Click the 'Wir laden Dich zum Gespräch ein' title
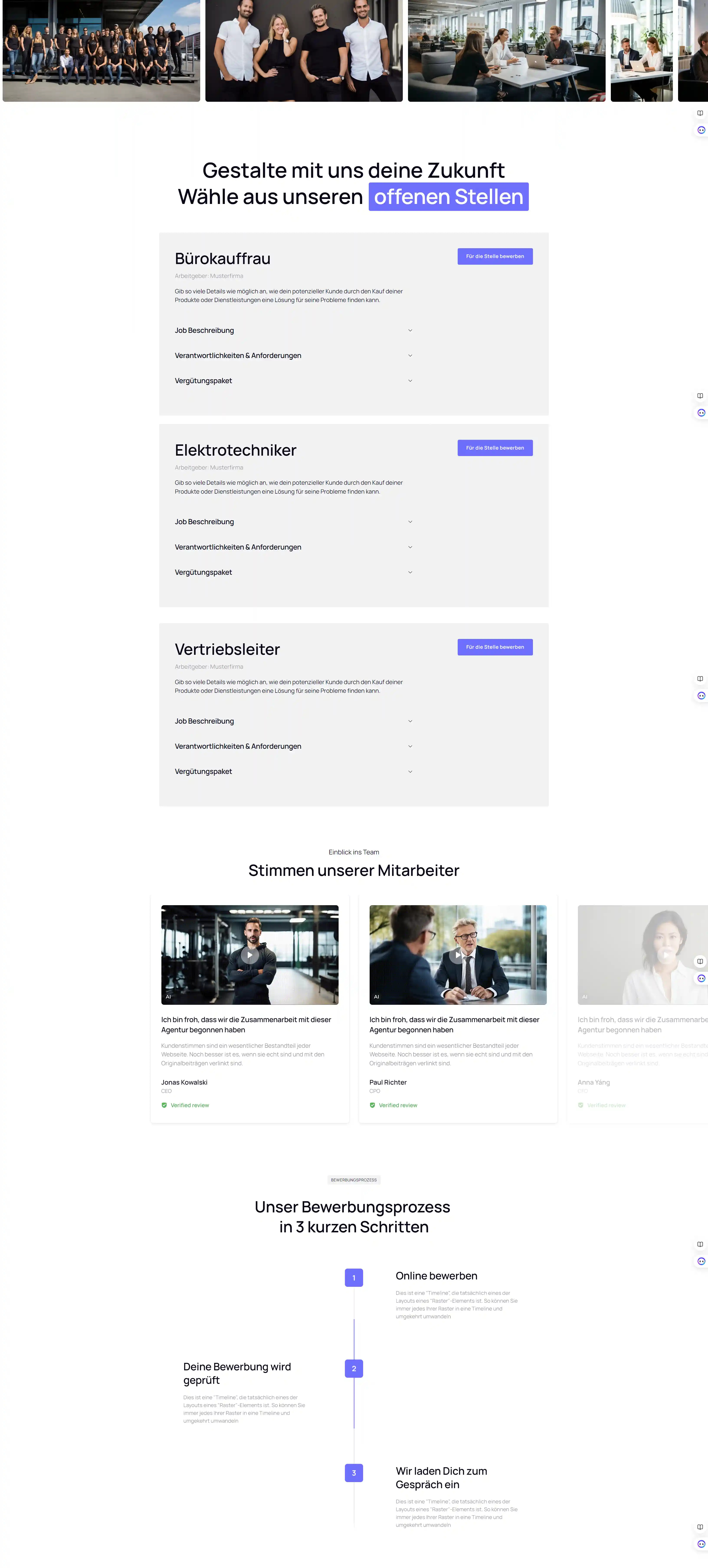Image resolution: width=708 pixels, height=1568 pixels. click(x=441, y=1478)
